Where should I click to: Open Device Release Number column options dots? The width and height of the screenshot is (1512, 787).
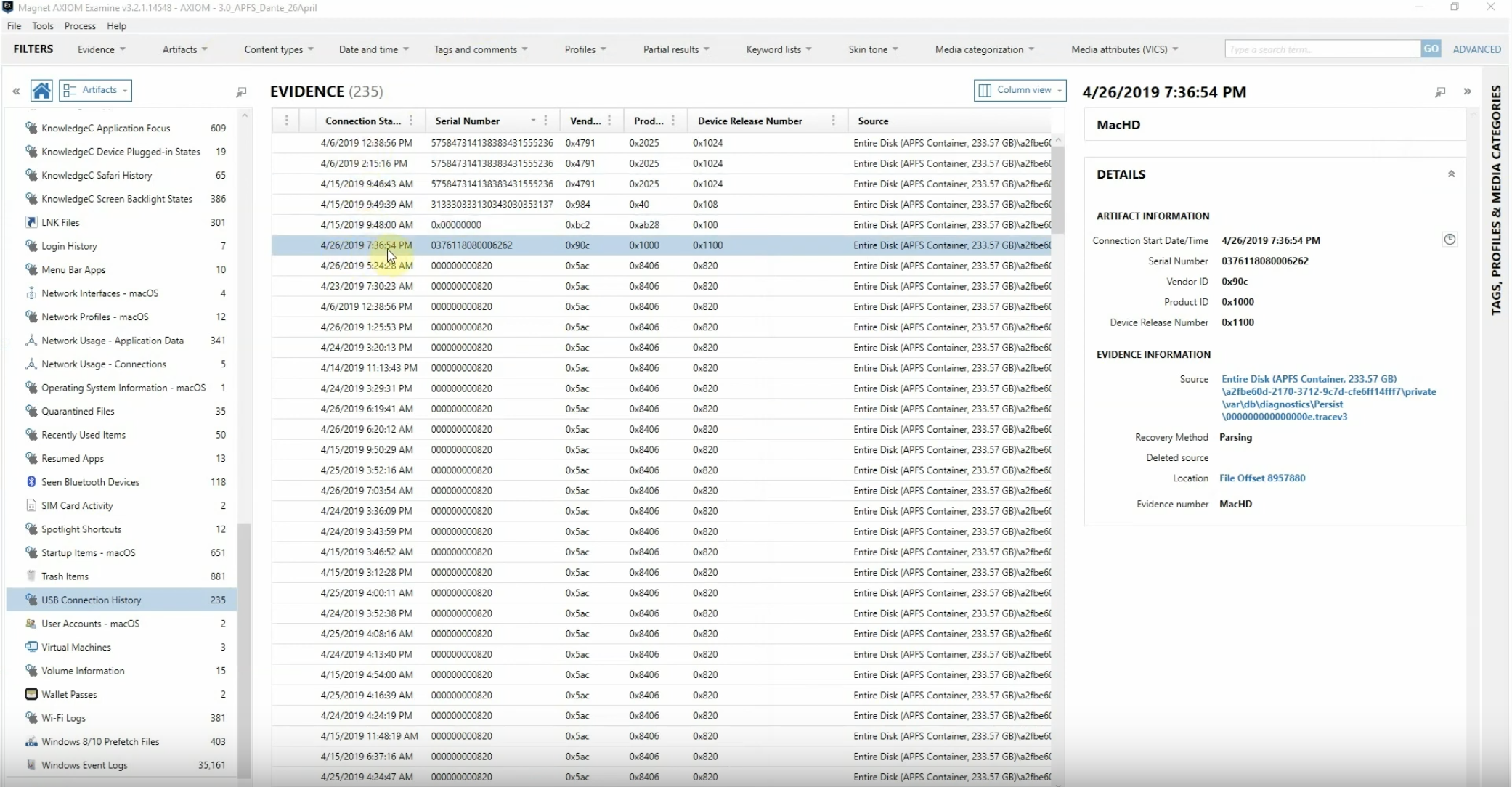833,121
